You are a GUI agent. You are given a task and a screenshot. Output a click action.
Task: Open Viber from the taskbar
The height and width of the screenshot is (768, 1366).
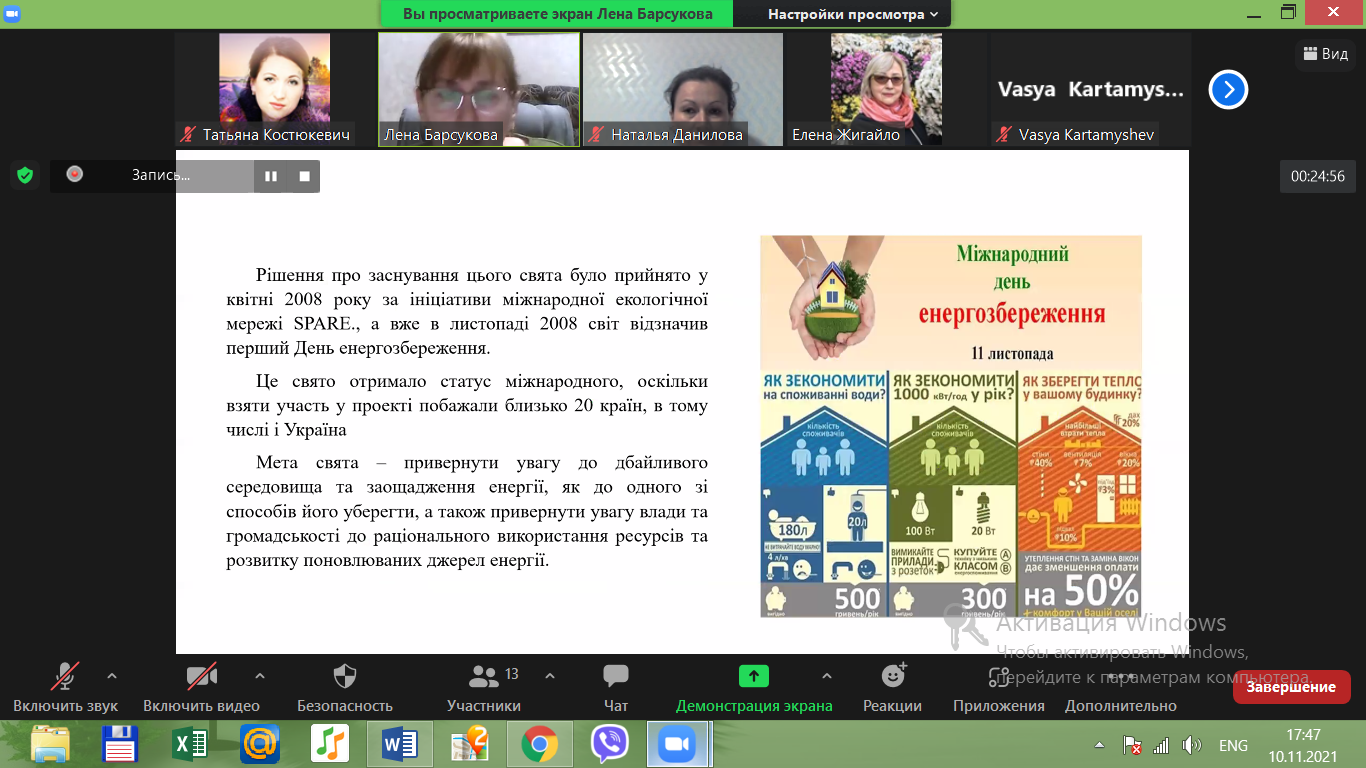[x=608, y=745]
